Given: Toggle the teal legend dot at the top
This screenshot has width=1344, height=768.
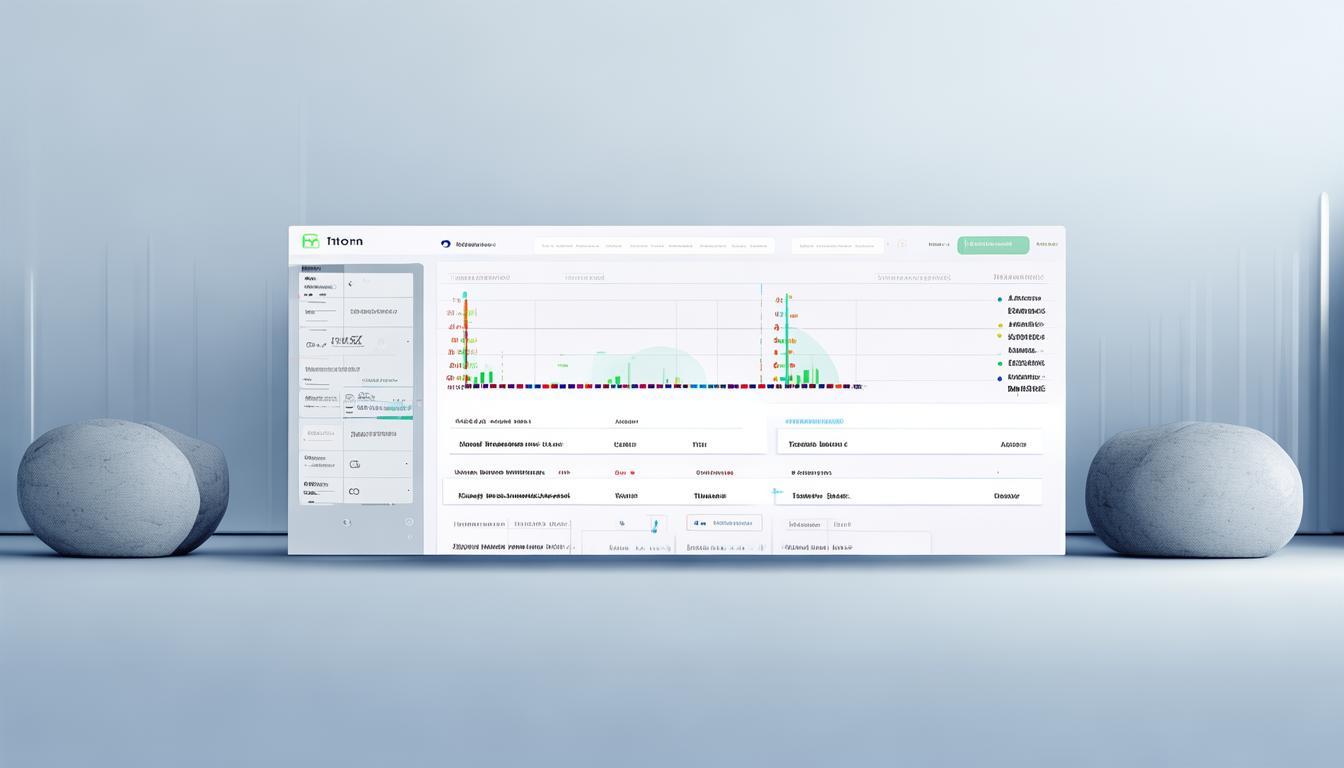Looking at the screenshot, I should (999, 299).
